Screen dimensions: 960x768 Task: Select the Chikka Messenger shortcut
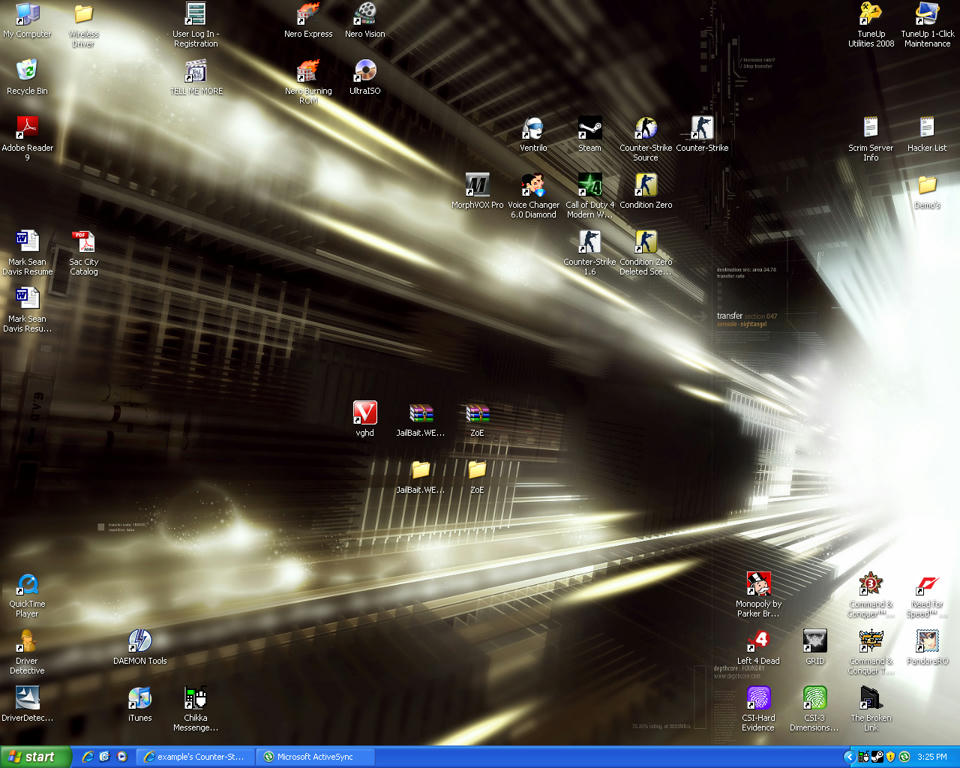pos(196,709)
